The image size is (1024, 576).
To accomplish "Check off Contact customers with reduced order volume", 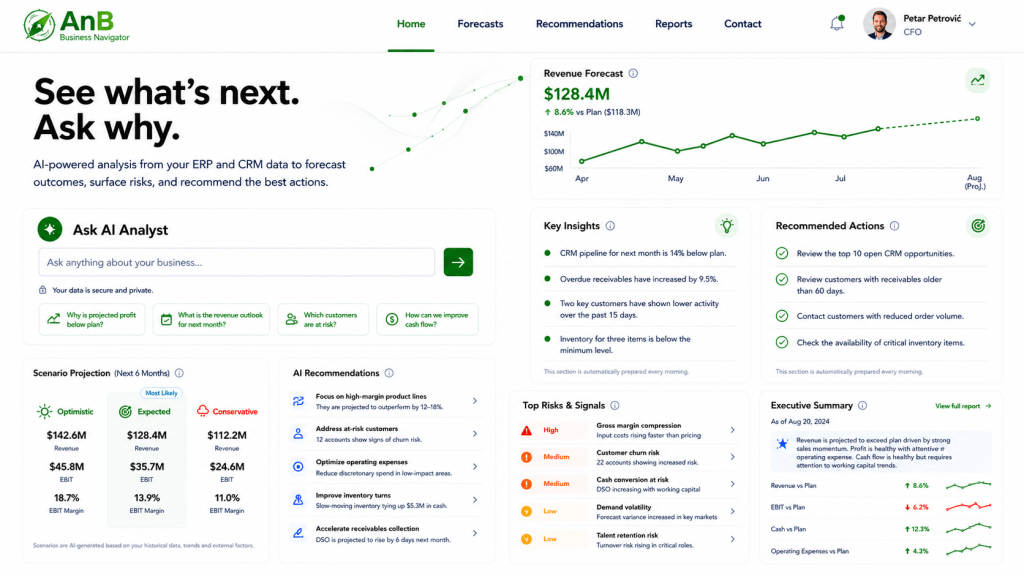I will [782, 316].
